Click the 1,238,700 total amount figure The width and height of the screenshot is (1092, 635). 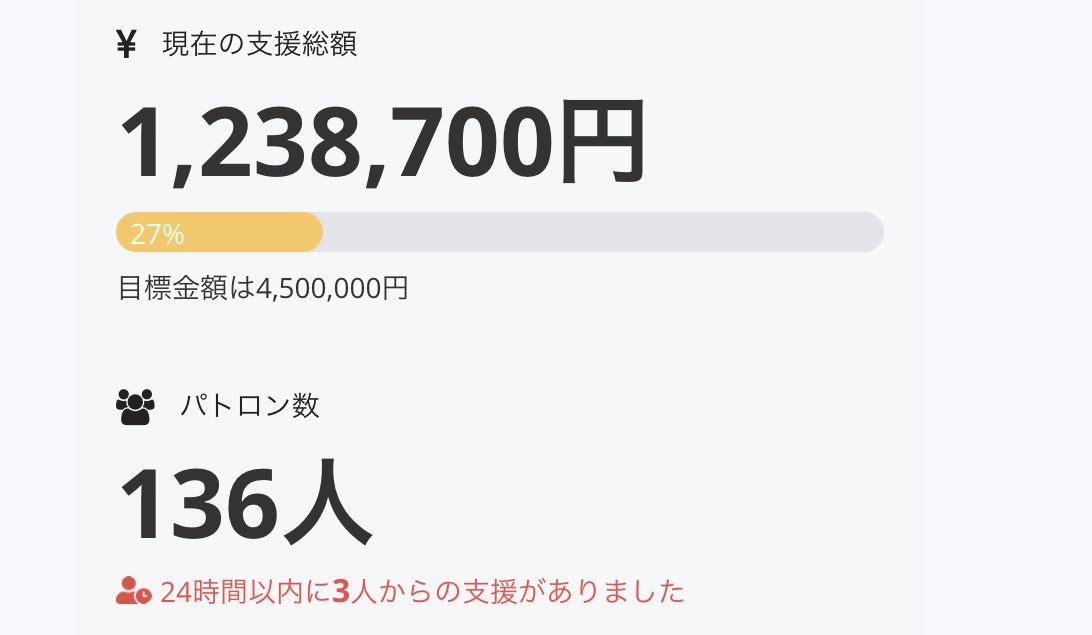334,142
